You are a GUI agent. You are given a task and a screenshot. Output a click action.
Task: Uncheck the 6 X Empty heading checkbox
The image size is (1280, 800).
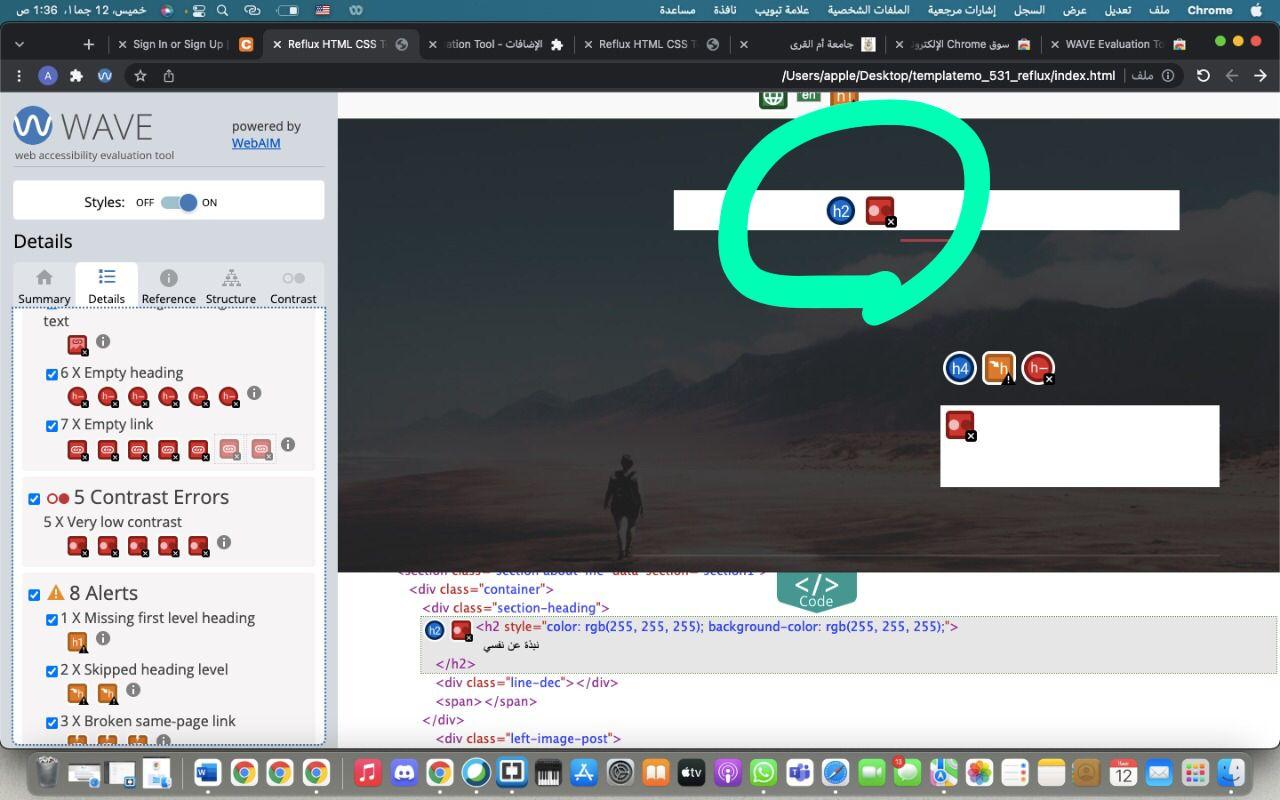click(52, 374)
